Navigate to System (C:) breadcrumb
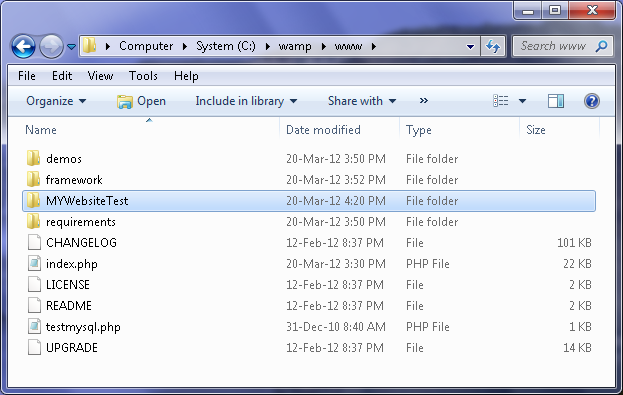 (226, 46)
